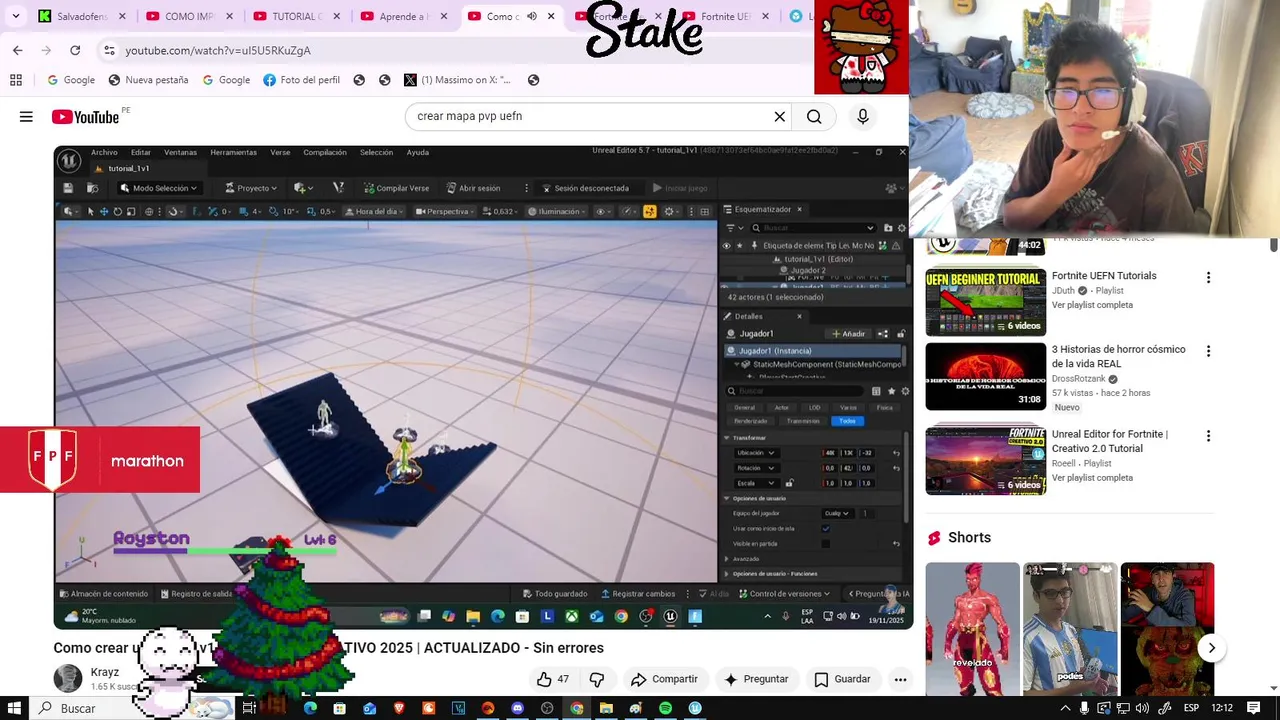Start Iniciar juego play button
1280x720 pixels.
click(680, 188)
